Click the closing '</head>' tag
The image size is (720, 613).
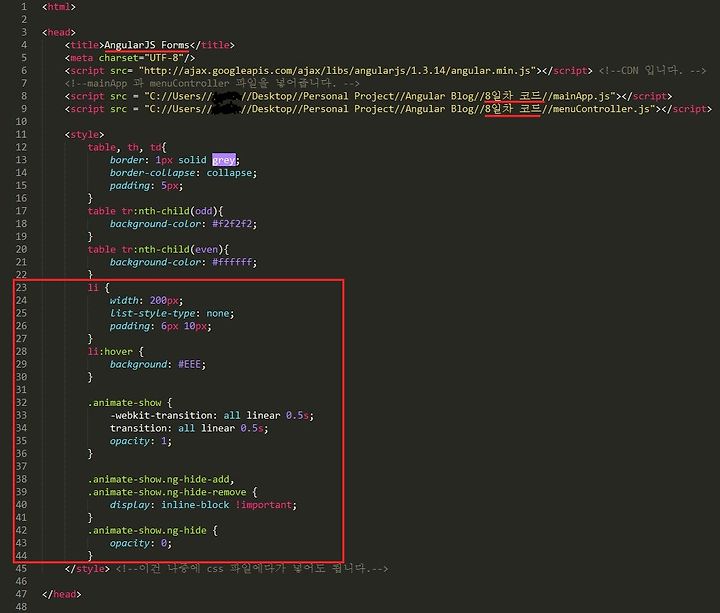coord(62,594)
